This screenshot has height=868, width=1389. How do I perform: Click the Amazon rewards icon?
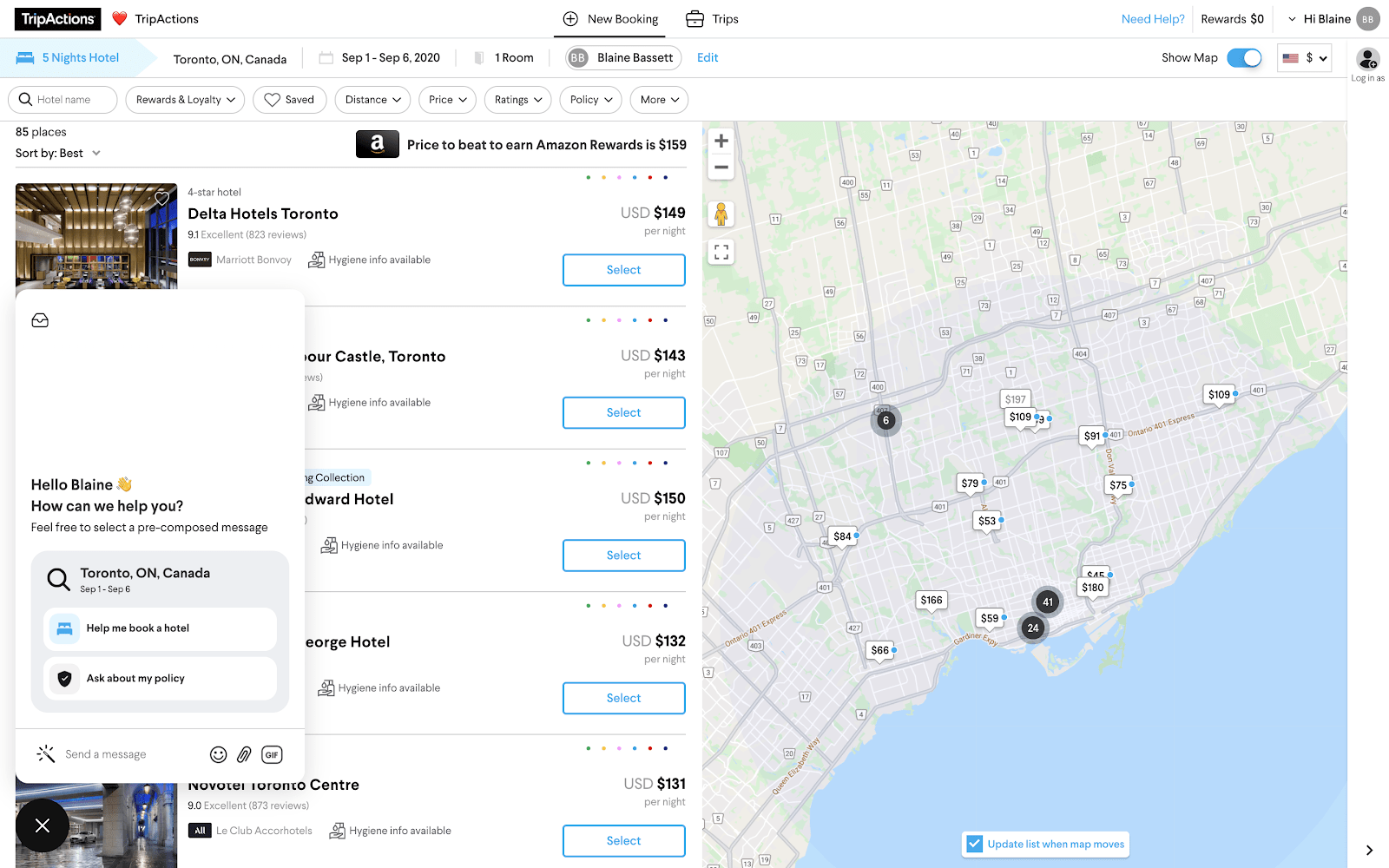378,144
